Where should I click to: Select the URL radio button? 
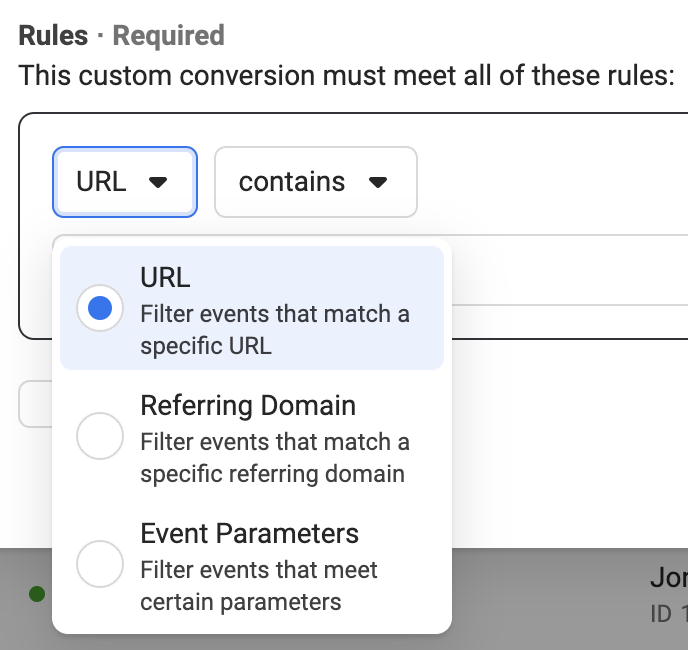pos(100,308)
